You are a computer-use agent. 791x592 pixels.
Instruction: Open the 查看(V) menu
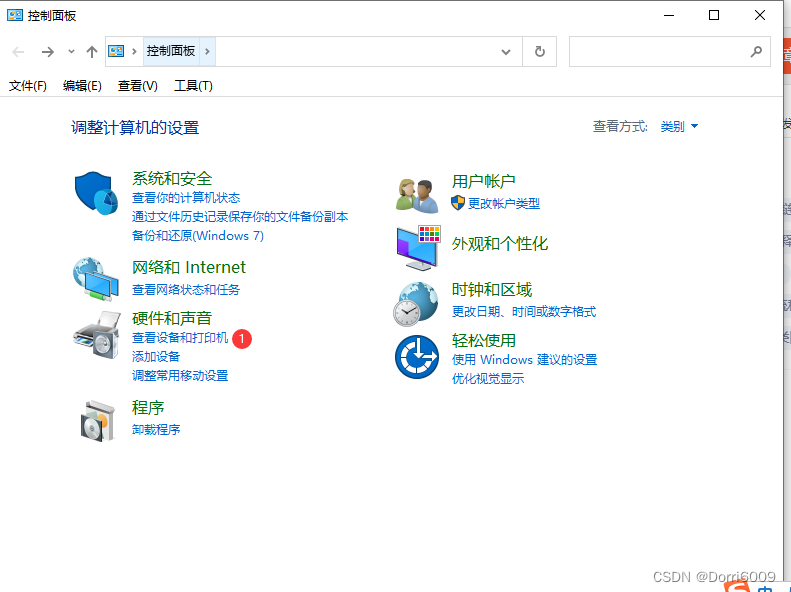tap(138, 86)
